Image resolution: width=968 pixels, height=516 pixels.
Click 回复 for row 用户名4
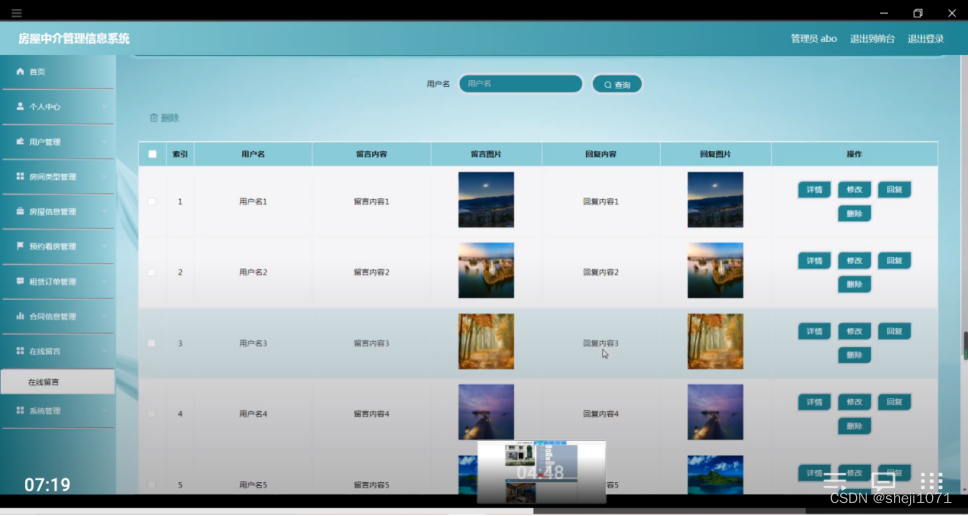pos(895,402)
